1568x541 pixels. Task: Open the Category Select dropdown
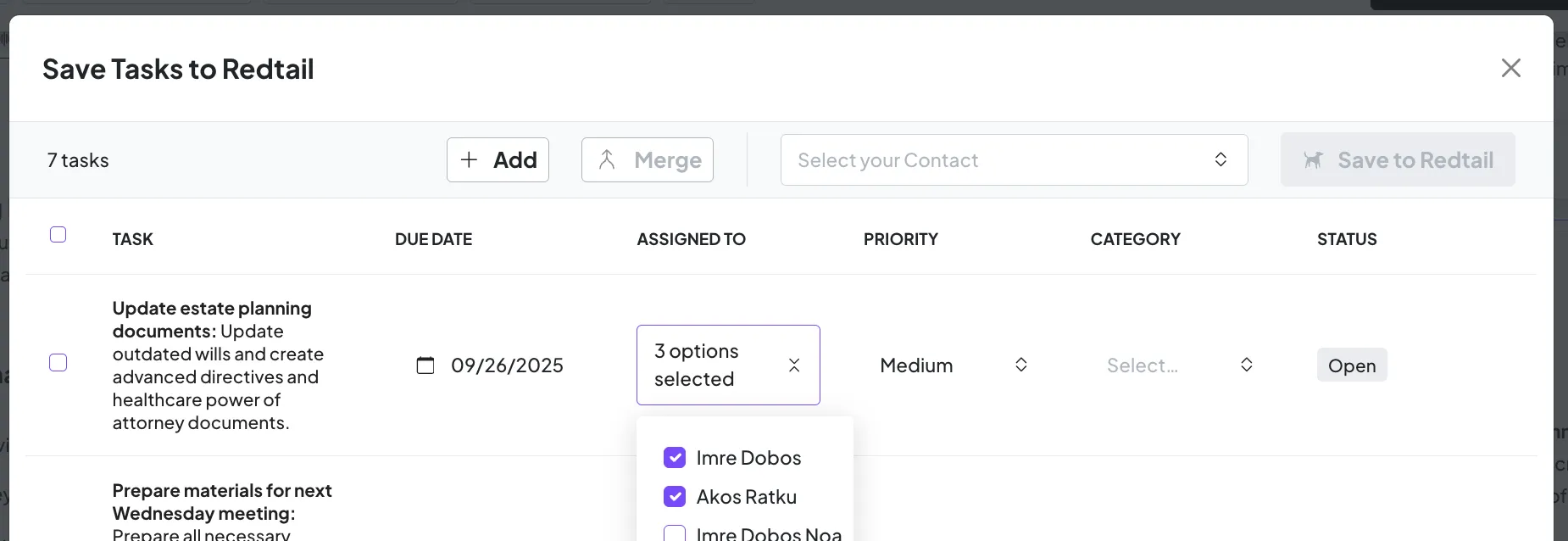(x=1178, y=365)
